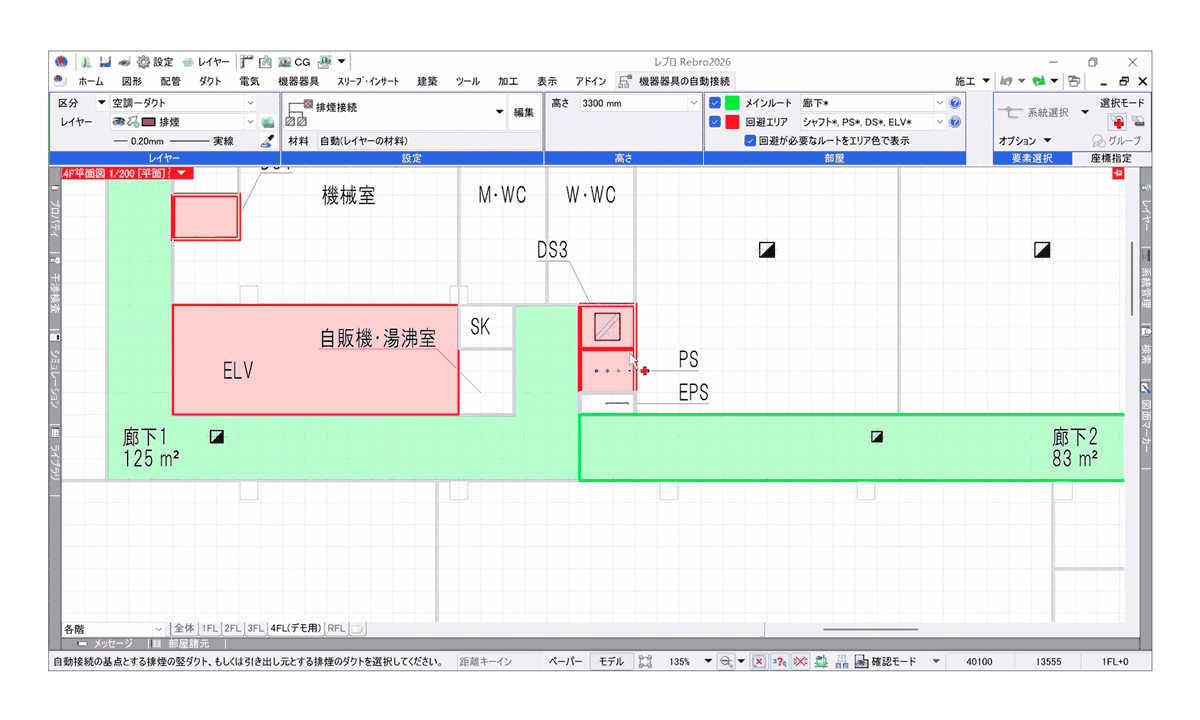
Task: Pick the eyedropper icon in the レイヤー panel
Action: tap(268, 141)
